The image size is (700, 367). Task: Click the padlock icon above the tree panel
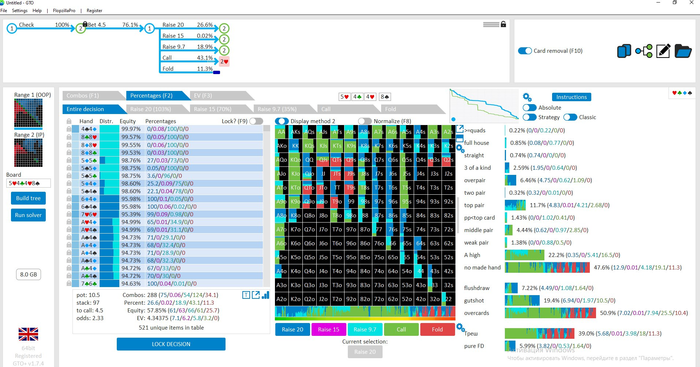503,24
